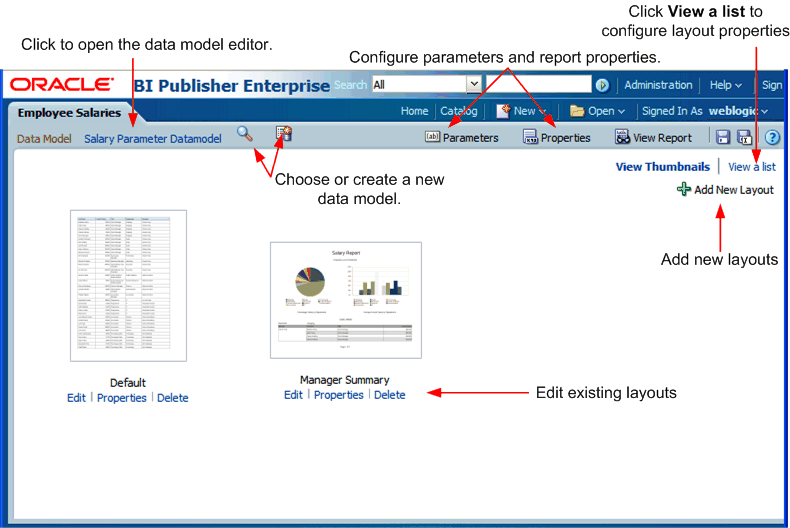The width and height of the screenshot is (790, 528).
Task: Delete the Manager Summary layout
Action: tap(389, 395)
